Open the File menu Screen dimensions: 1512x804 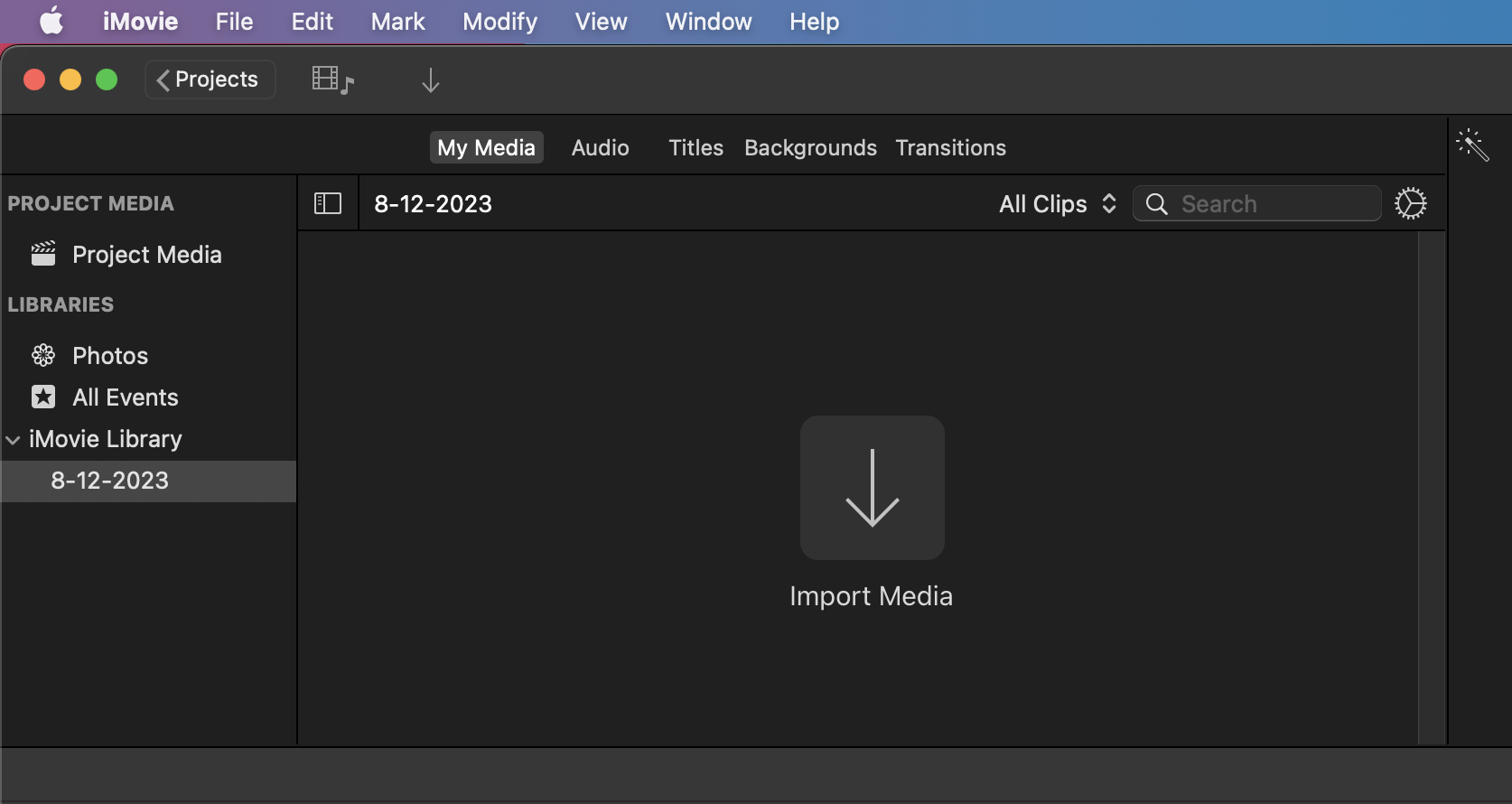point(234,21)
